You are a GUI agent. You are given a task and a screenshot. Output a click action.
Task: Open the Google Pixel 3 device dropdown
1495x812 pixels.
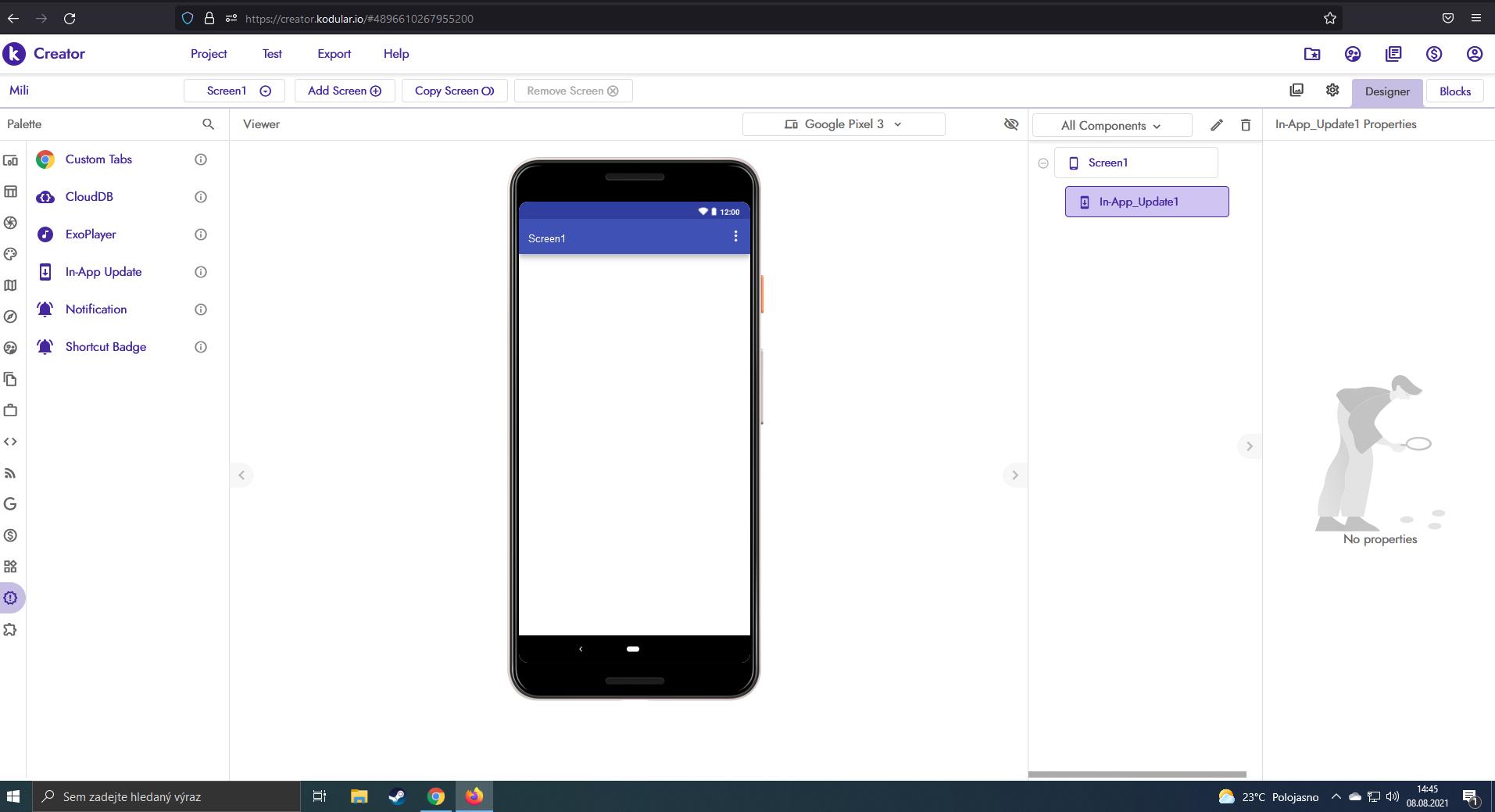(843, 124)
